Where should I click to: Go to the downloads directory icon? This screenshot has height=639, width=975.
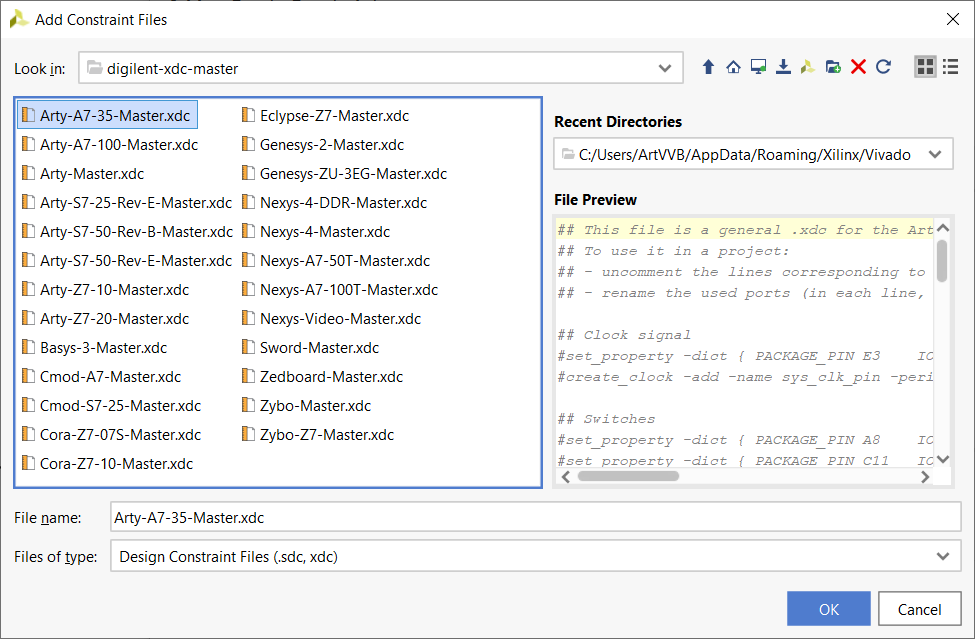783,67
